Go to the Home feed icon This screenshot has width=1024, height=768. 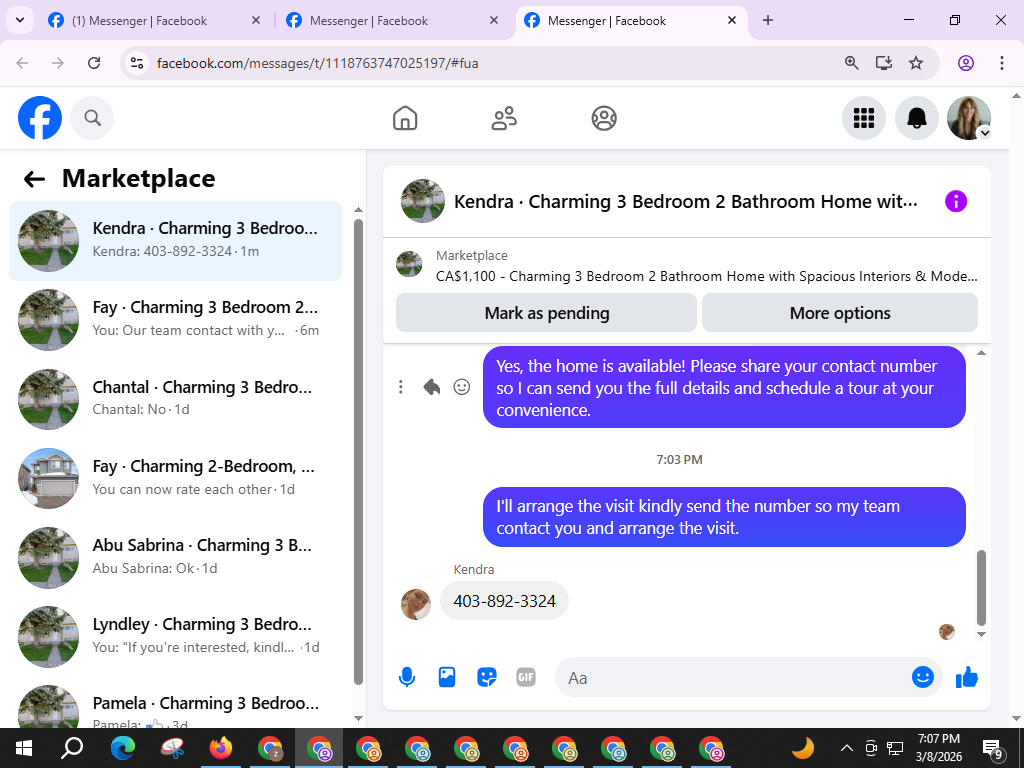coord(405,118)
